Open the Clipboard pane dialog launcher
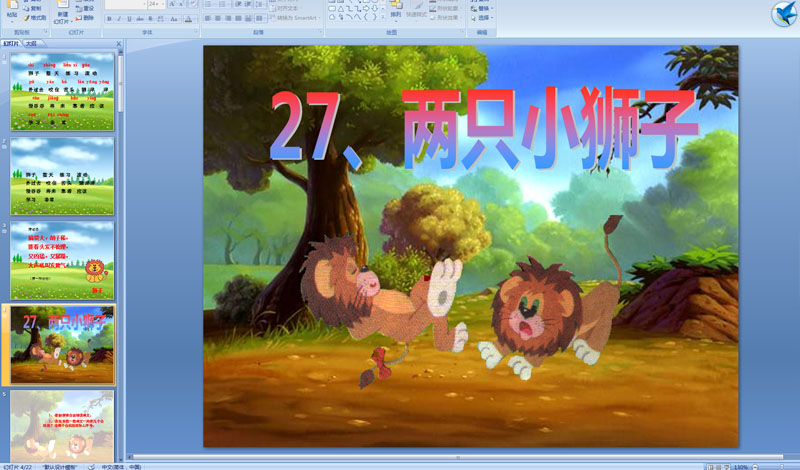 coord(45,32)
